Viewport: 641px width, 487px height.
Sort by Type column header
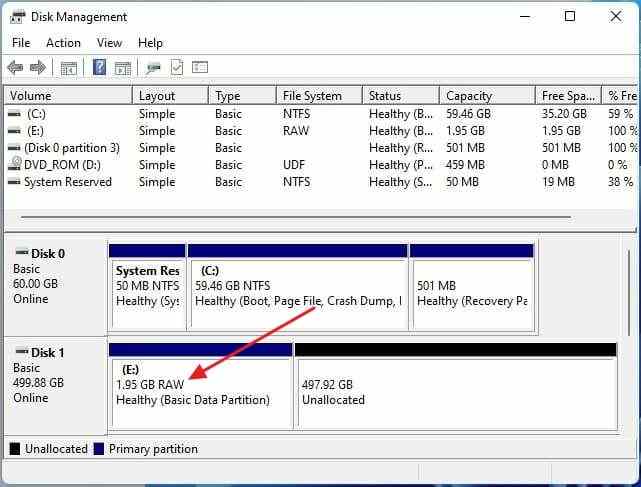242,96
